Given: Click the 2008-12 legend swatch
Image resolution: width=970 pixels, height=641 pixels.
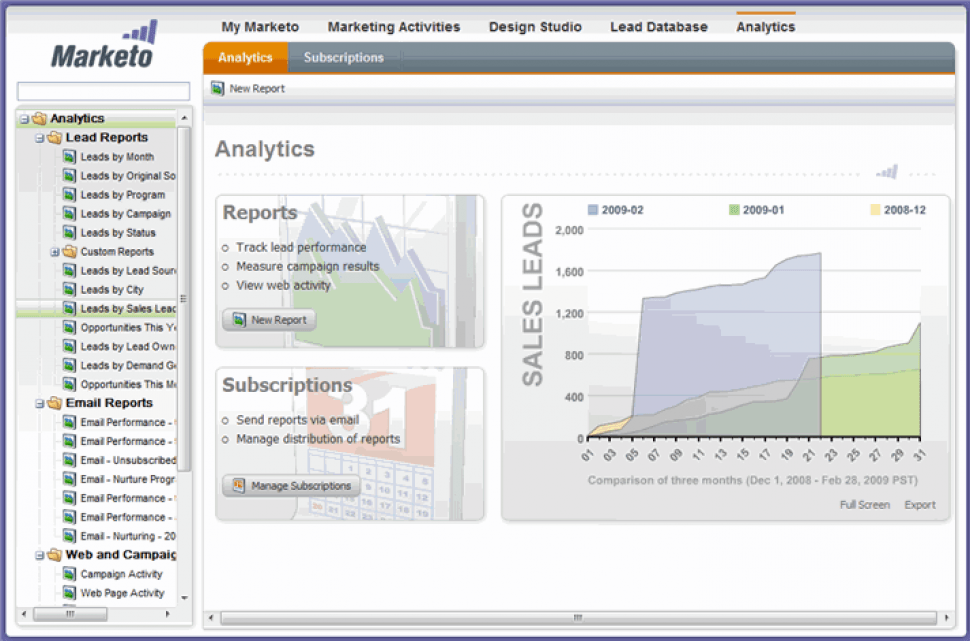Looking at the screenshot, I should coord(875,210).
